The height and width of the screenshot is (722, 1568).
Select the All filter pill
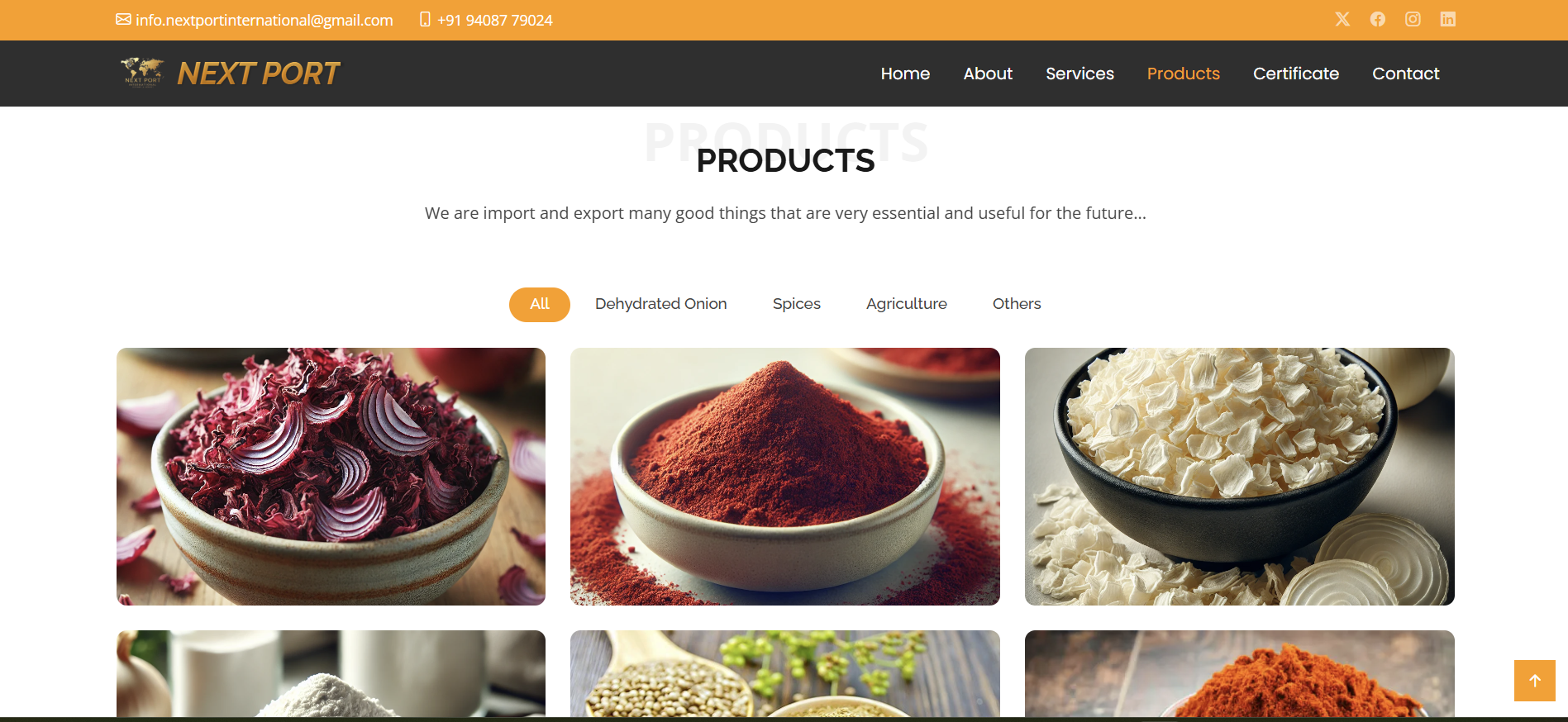pyautogui.click(x=540, y=304)
